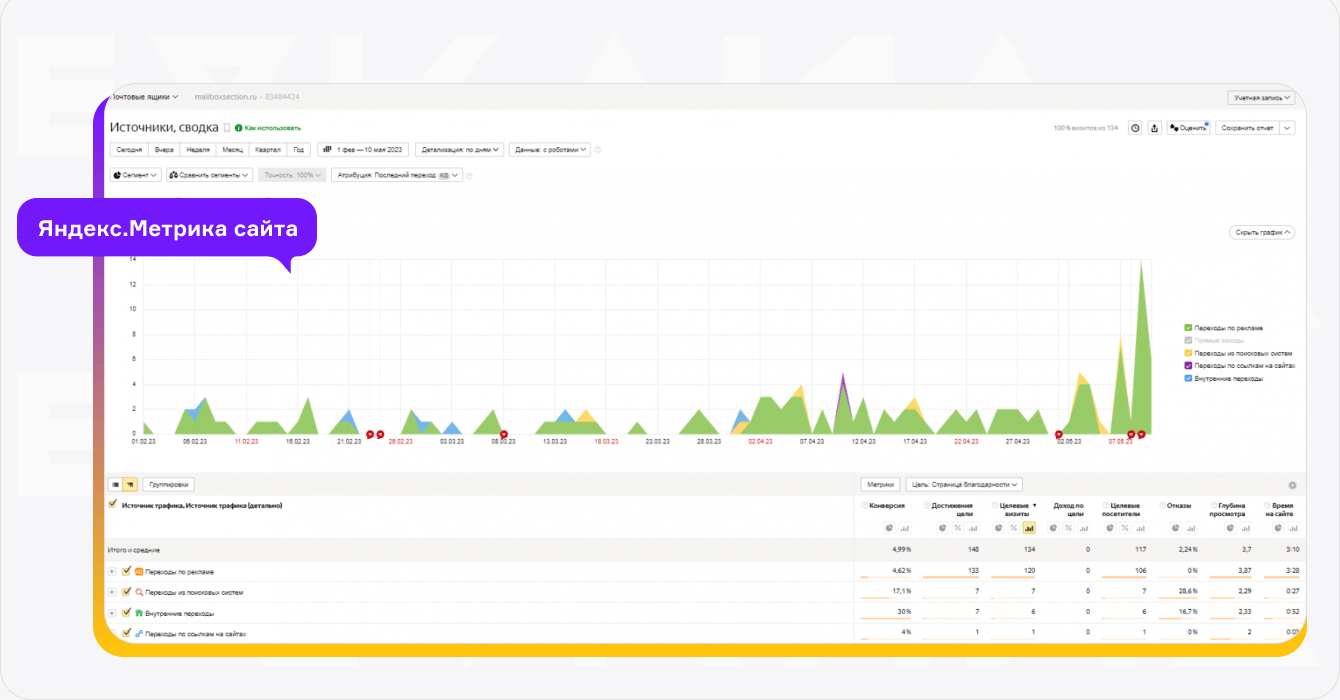Expand Переходы по рекламе row
This screenshot has width=1340, height=700.
tap(112, 572)
